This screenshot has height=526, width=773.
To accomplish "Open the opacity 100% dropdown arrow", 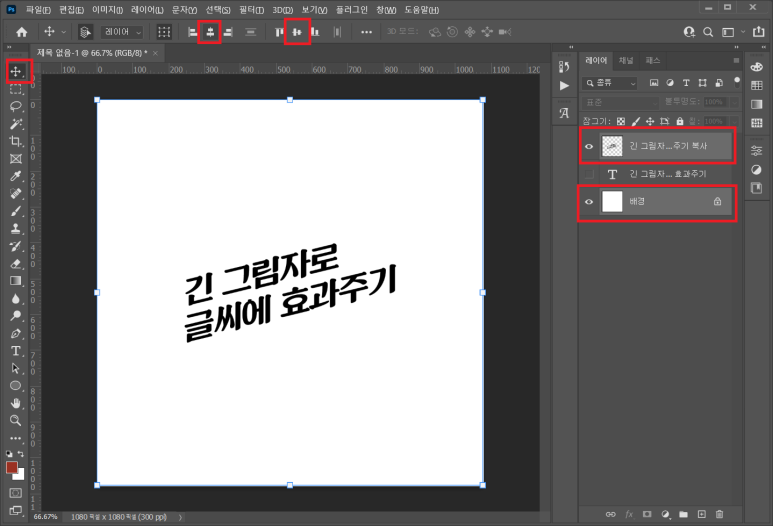I will tap(735, 103).
